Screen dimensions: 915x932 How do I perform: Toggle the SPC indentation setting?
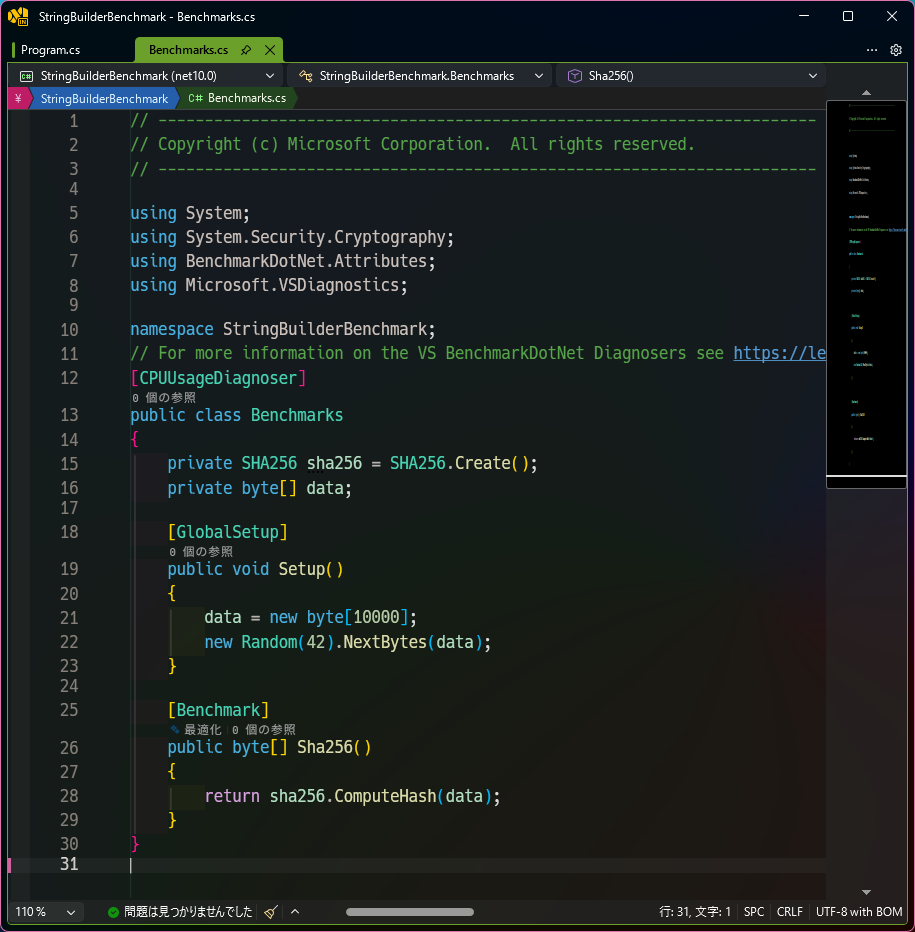coord(754,911)
